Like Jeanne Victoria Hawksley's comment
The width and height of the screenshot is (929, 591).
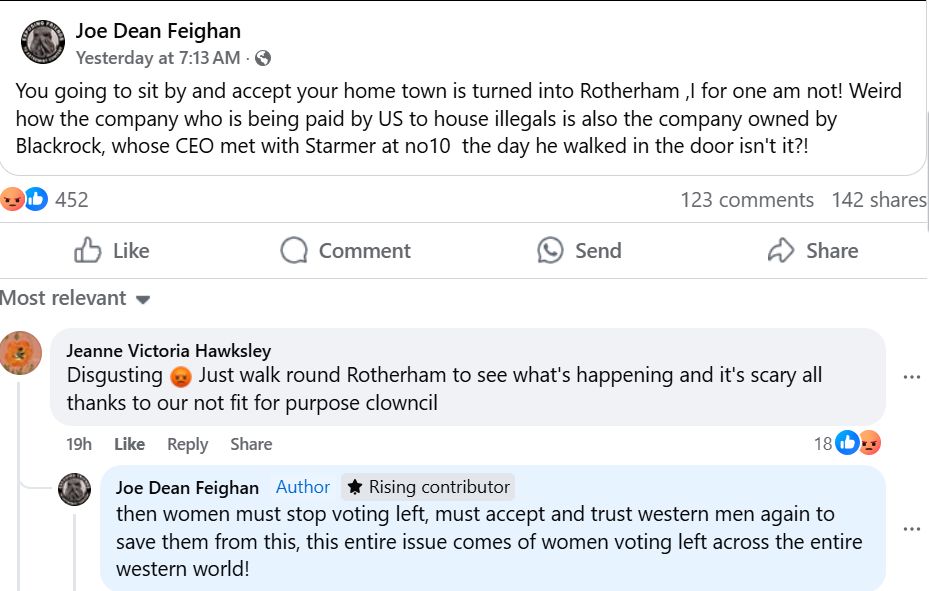(x=129, y=444)
